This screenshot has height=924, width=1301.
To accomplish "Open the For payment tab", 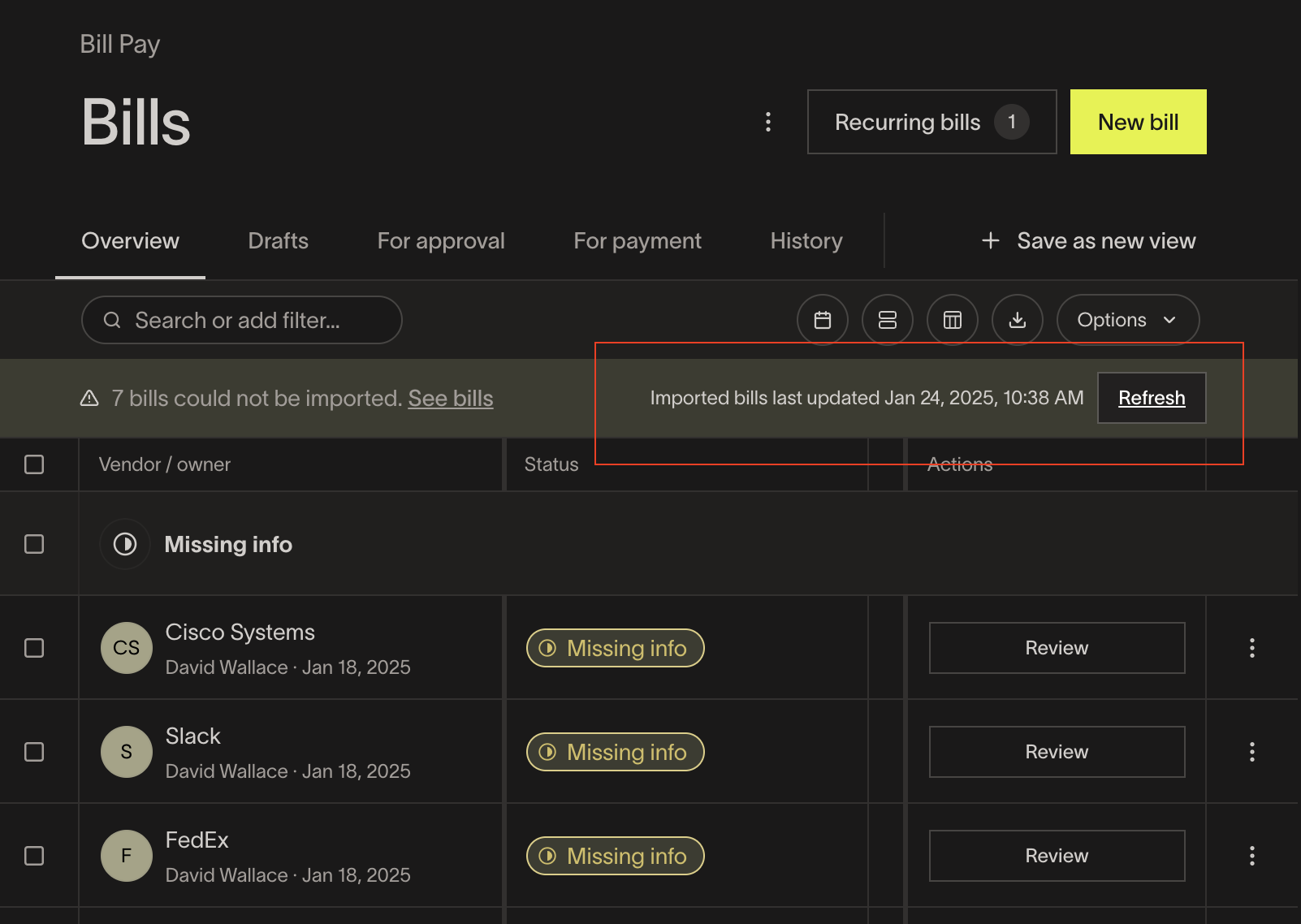I will (638, 240).
